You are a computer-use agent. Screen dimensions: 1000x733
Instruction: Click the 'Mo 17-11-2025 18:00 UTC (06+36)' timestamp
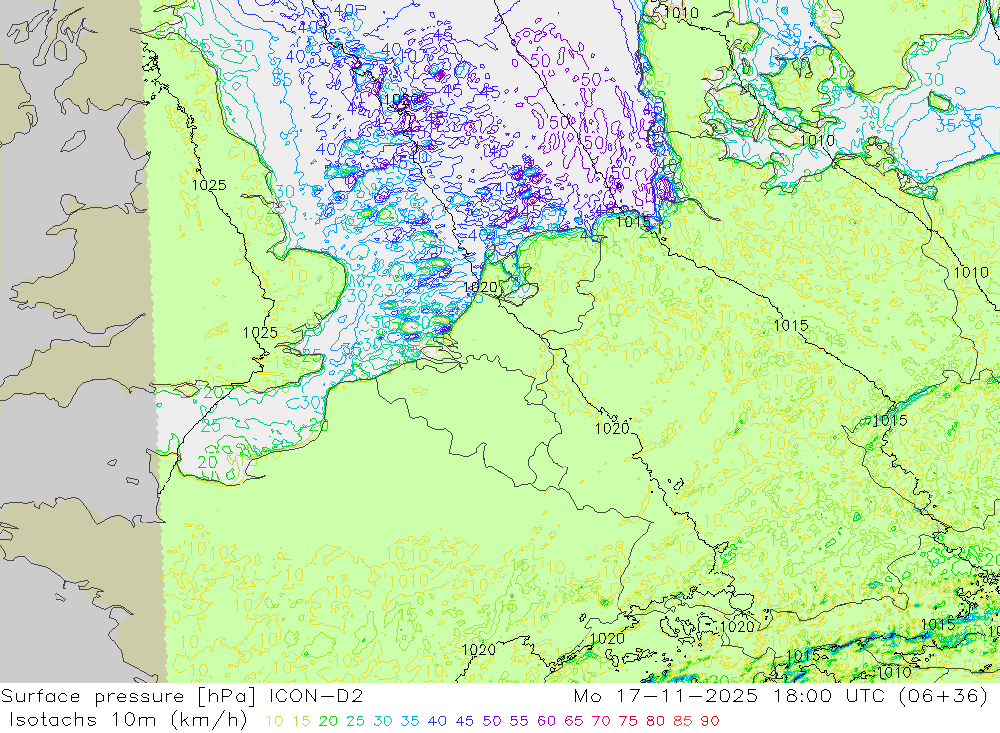[x=781, y=696]
